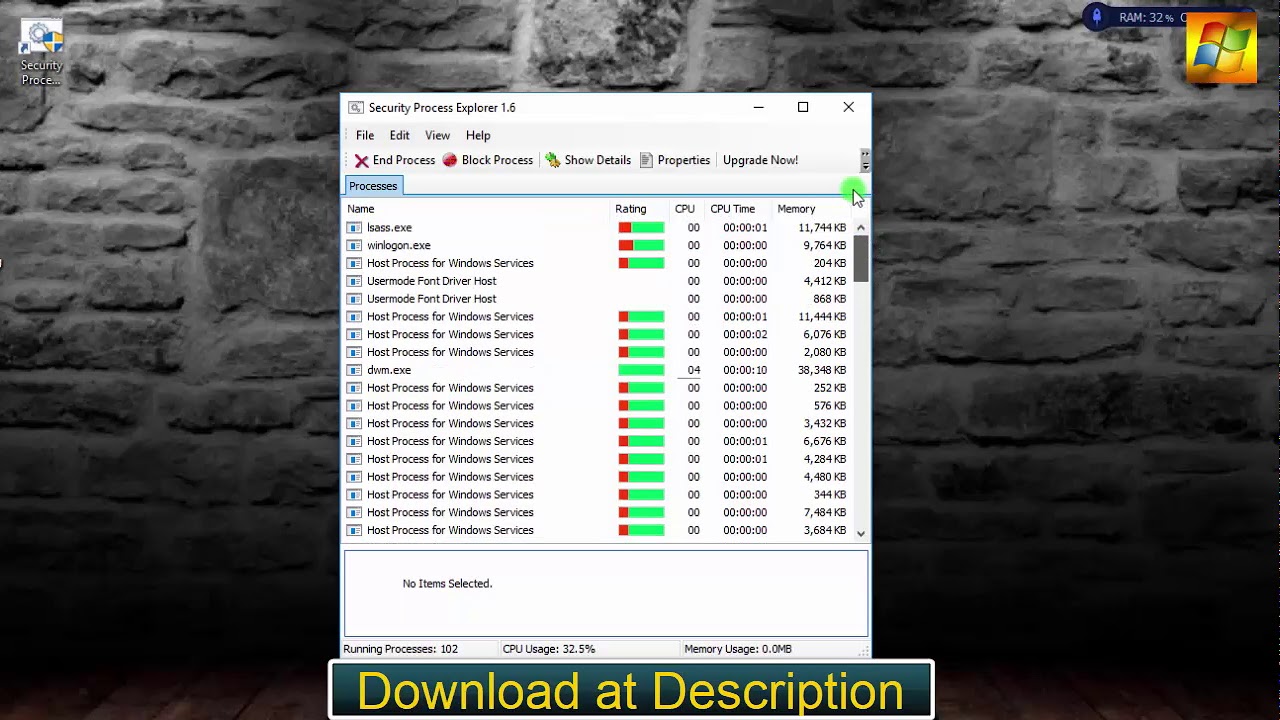Click the process list scroll down arrow
The height and width of the screenshot is (720, 1280).
coord(860,533)
